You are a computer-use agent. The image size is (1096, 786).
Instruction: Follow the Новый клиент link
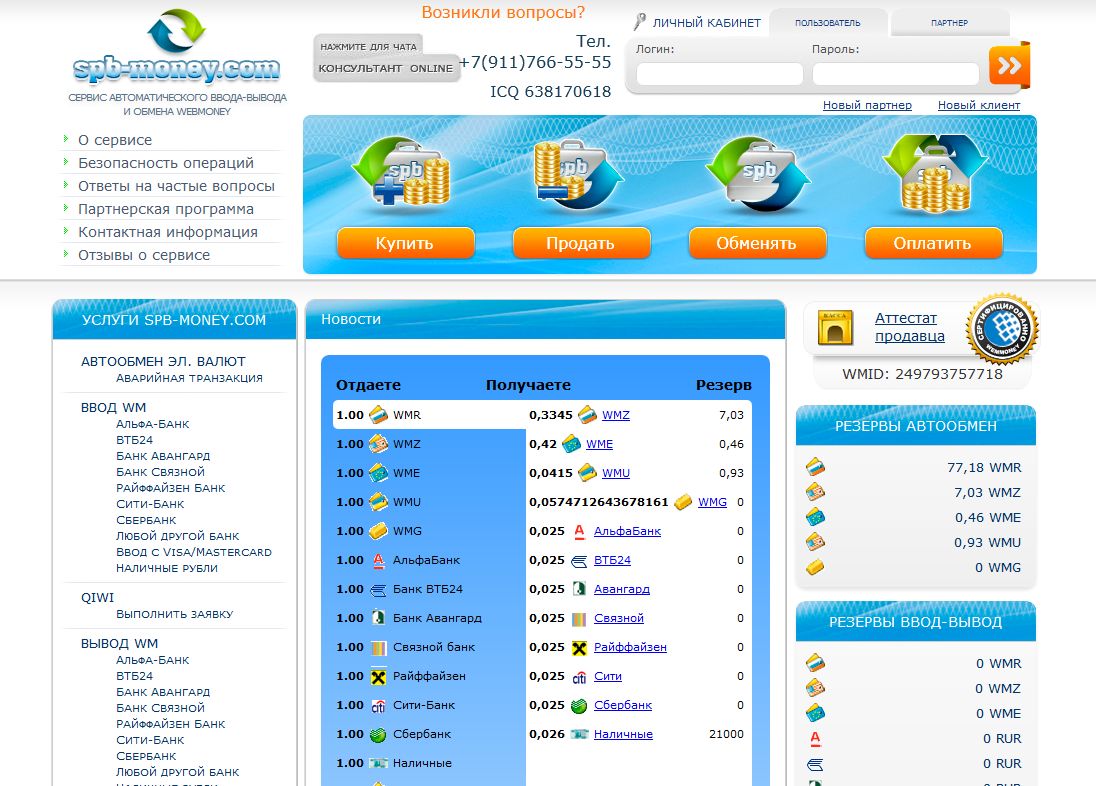(x=979, y=105)
